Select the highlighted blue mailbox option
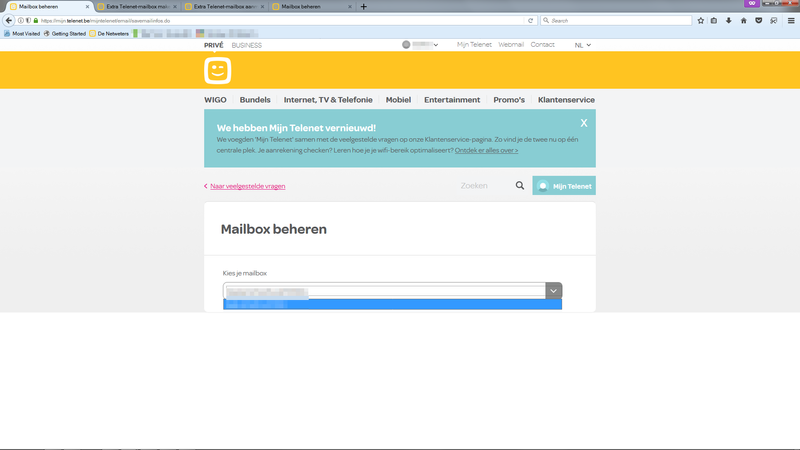This screenshot has width=800, height=450. [392, 305]
